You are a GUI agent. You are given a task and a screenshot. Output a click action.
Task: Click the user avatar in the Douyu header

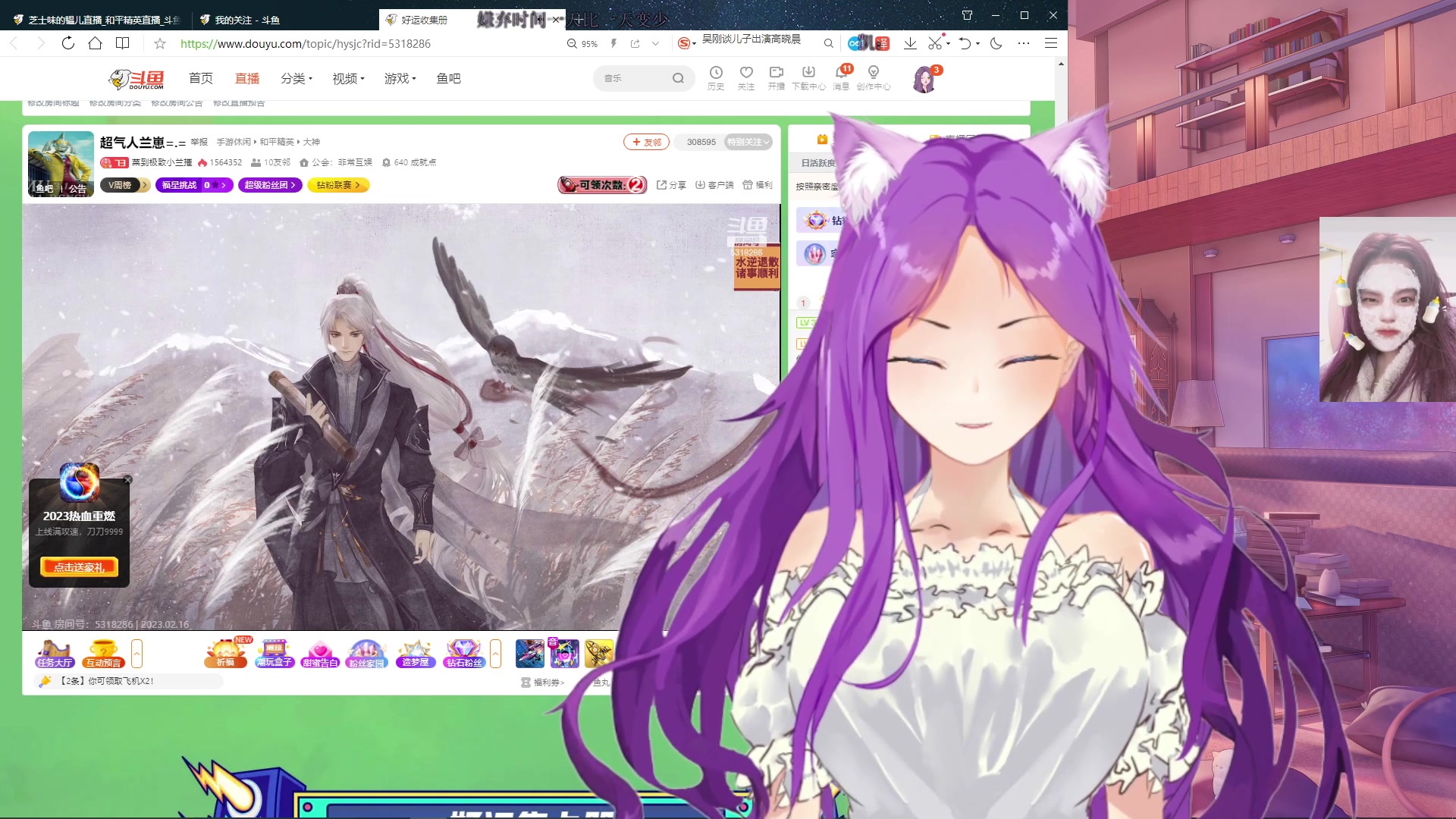[x=924, y=79]
